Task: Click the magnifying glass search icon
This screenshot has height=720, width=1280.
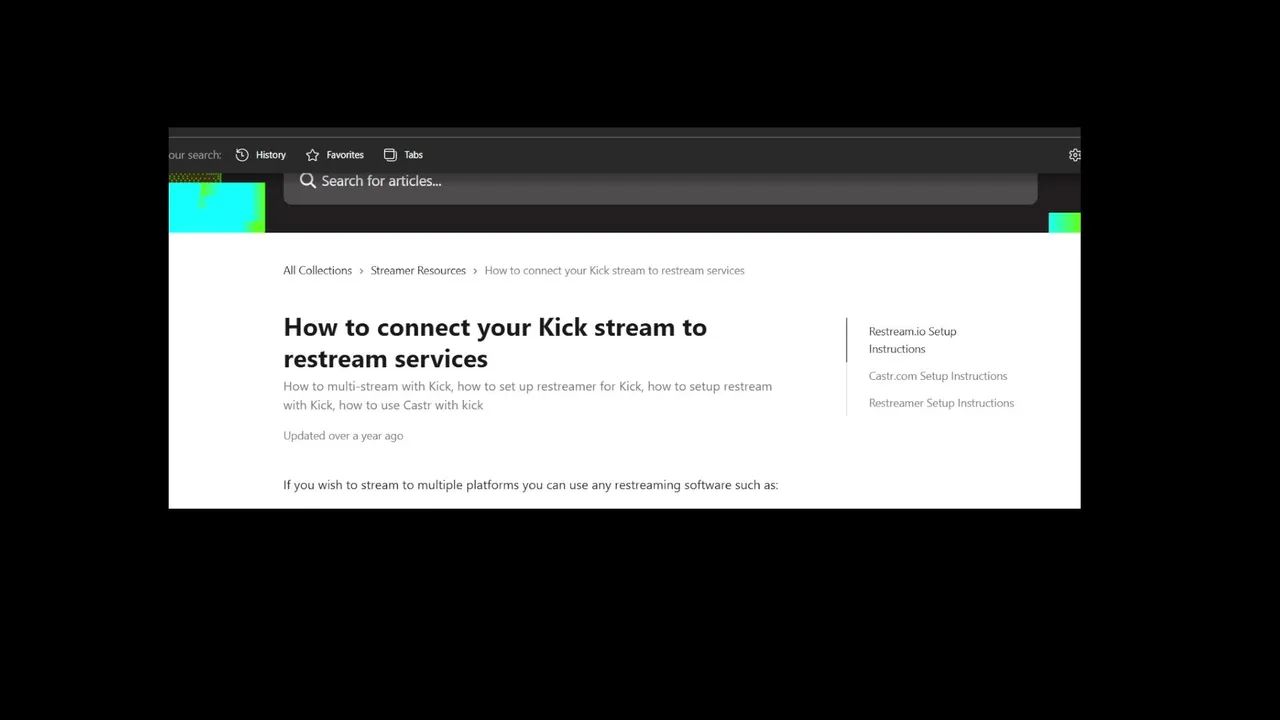Action: [308, 181]
